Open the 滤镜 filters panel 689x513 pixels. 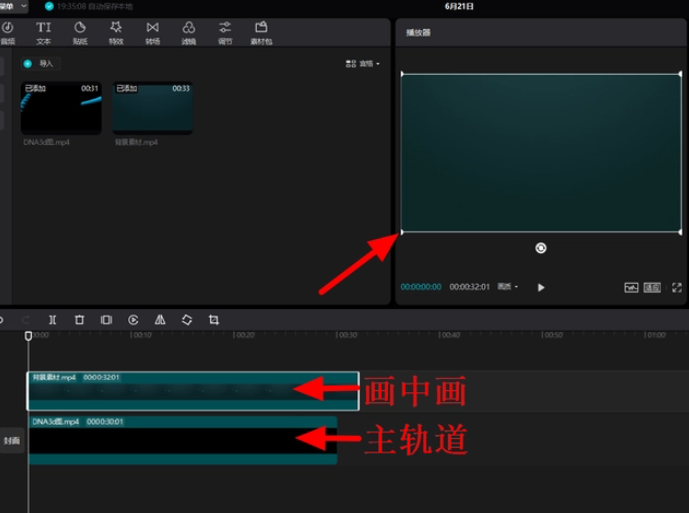click(x=189, y=33)
